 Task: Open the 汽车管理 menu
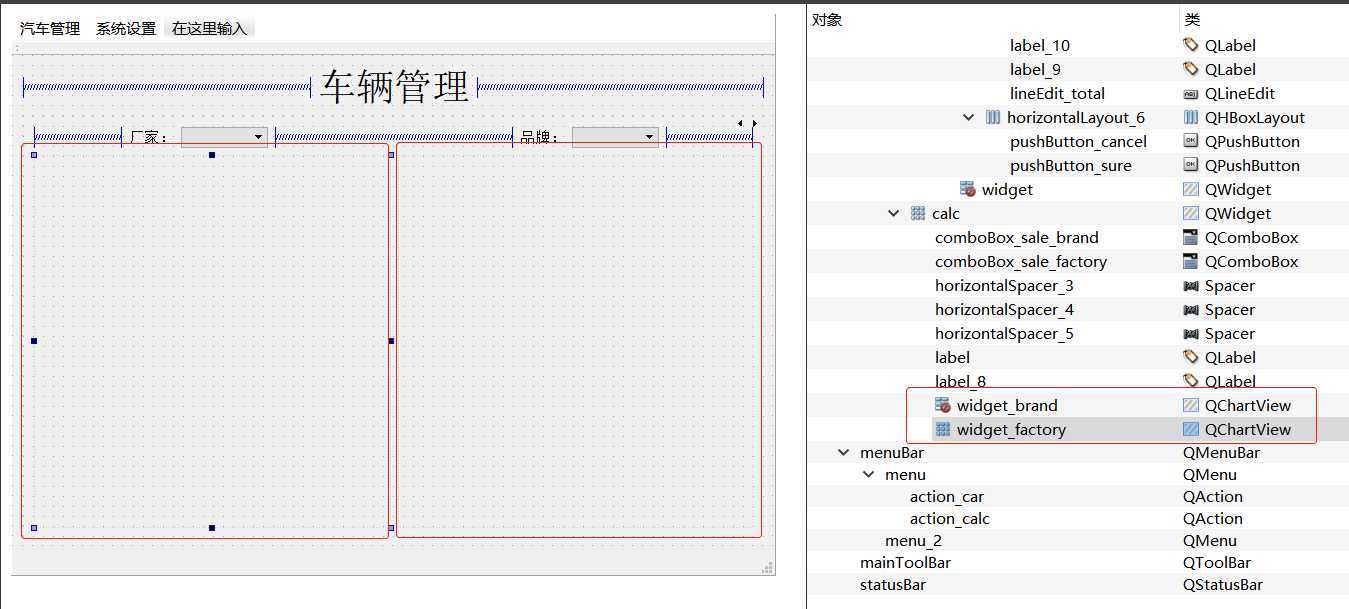point(50,29)
